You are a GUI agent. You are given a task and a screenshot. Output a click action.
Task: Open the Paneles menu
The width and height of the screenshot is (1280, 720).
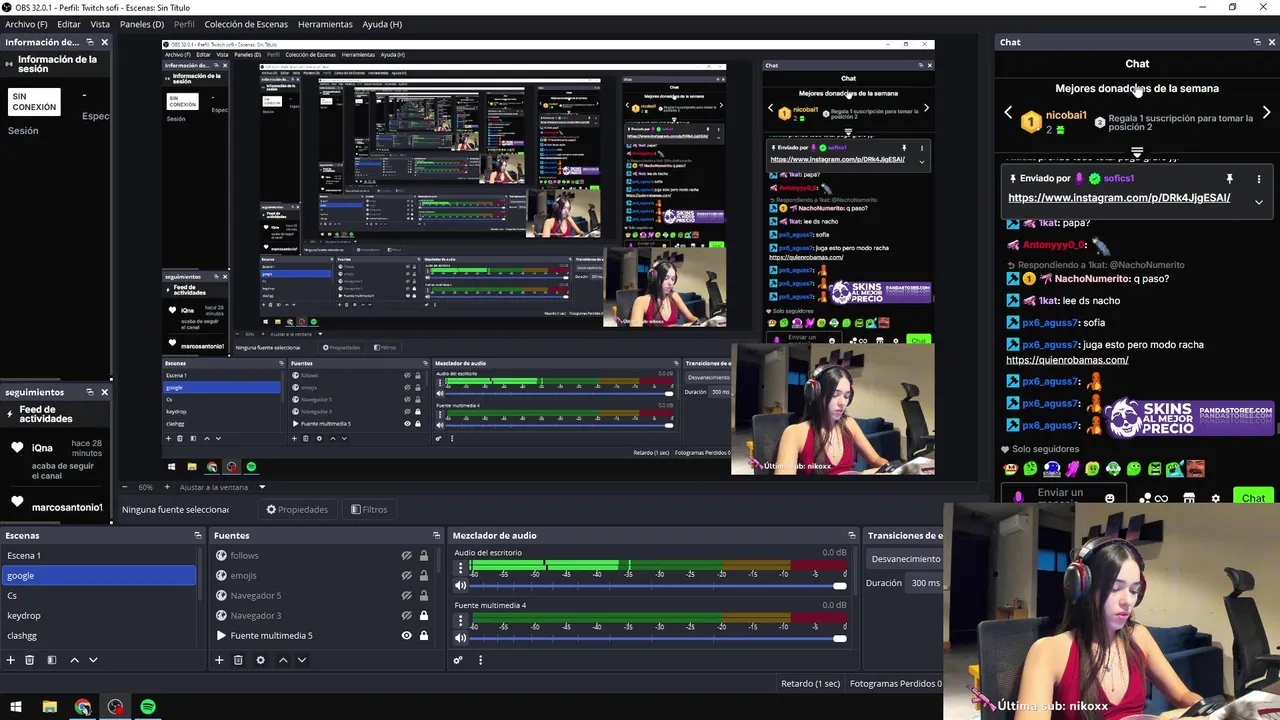[x=142, y=24]
